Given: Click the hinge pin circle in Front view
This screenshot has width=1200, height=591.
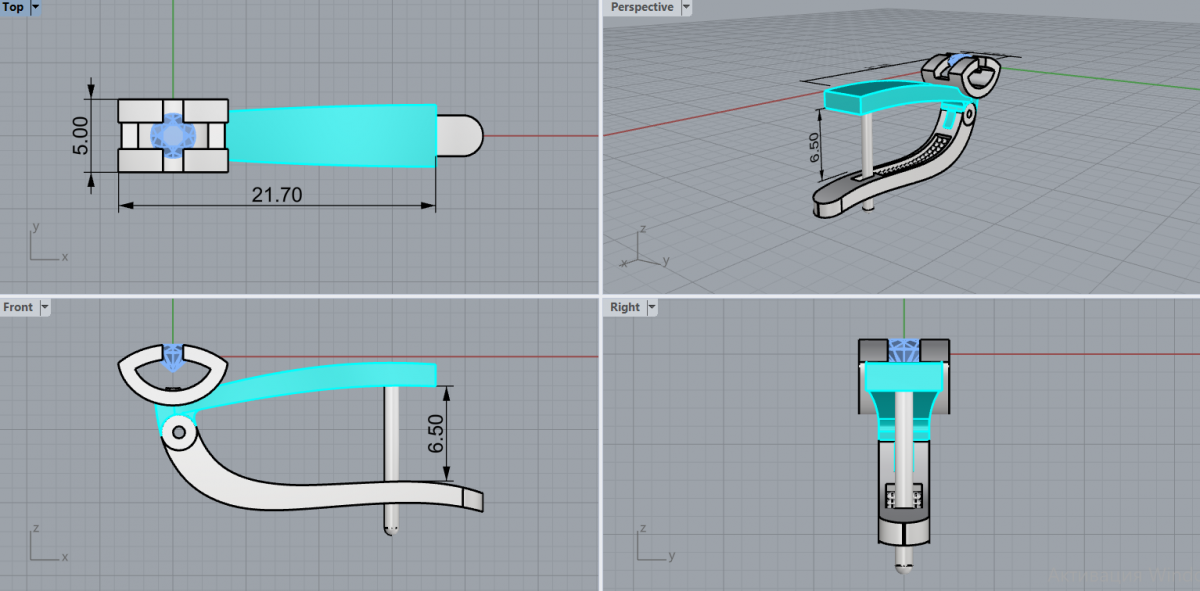Looking at the screenshot, I should click(x=178, y=432).
